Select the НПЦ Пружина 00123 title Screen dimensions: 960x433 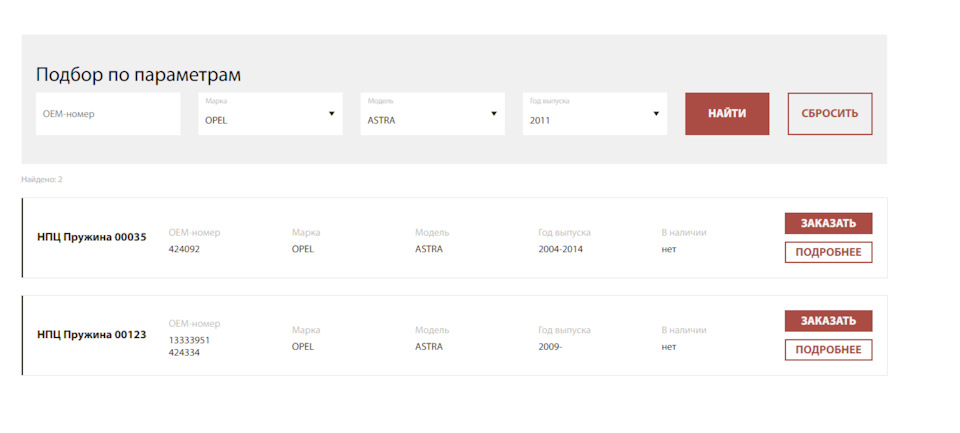(x=92, y=335)
